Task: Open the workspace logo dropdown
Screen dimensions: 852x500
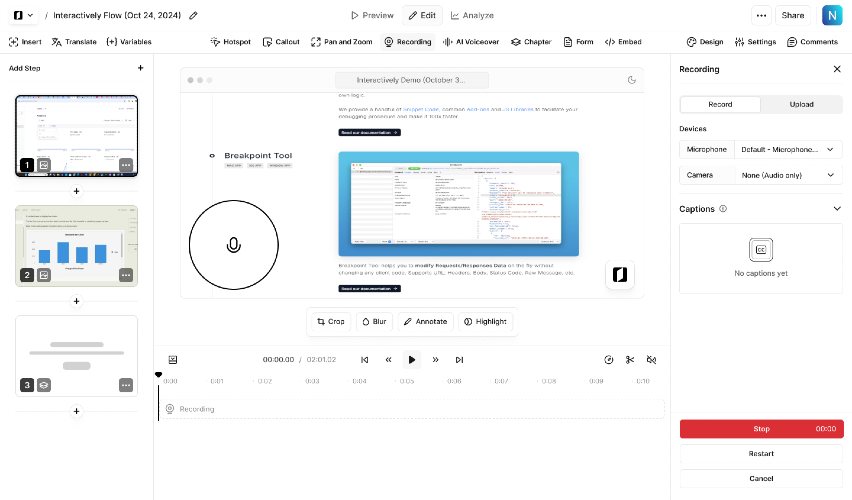Action: (23, 15)
